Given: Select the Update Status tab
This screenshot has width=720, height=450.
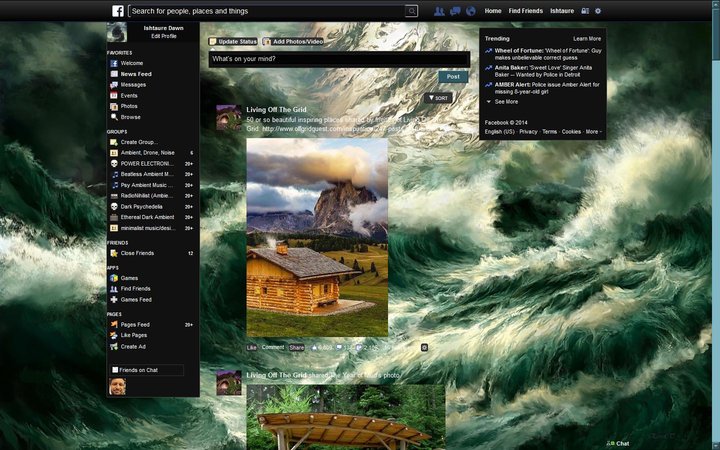Looking at the screenshot, I should [233, 41].
